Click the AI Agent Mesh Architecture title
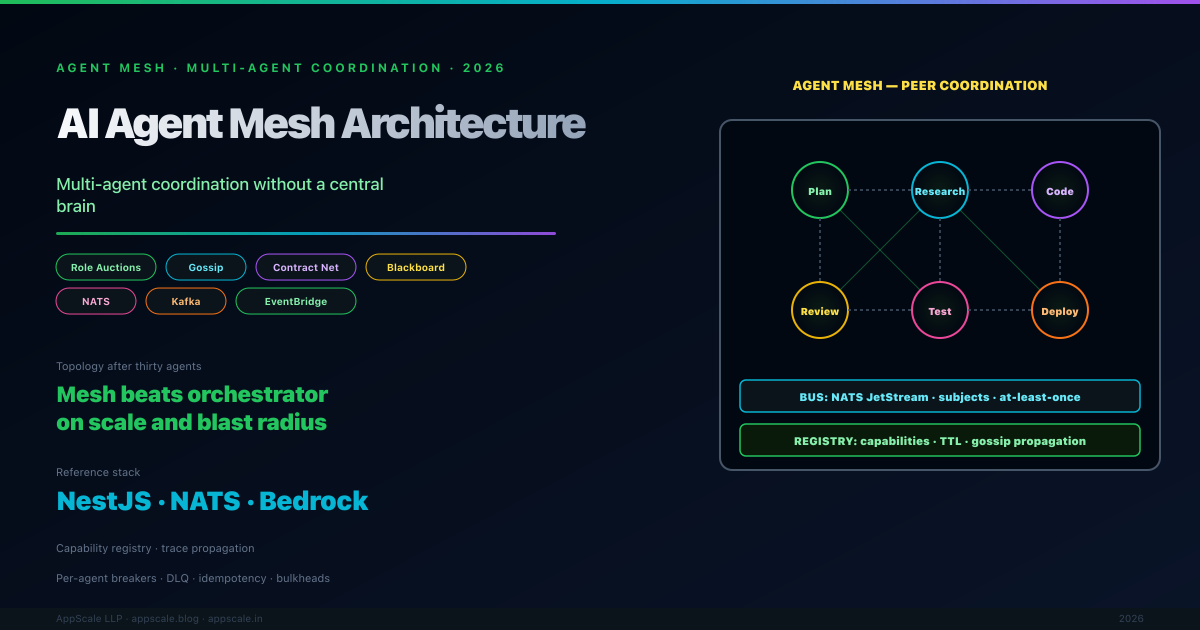Image resolution: width=1200 pixels, height=630 pixels. coord(321,124)
